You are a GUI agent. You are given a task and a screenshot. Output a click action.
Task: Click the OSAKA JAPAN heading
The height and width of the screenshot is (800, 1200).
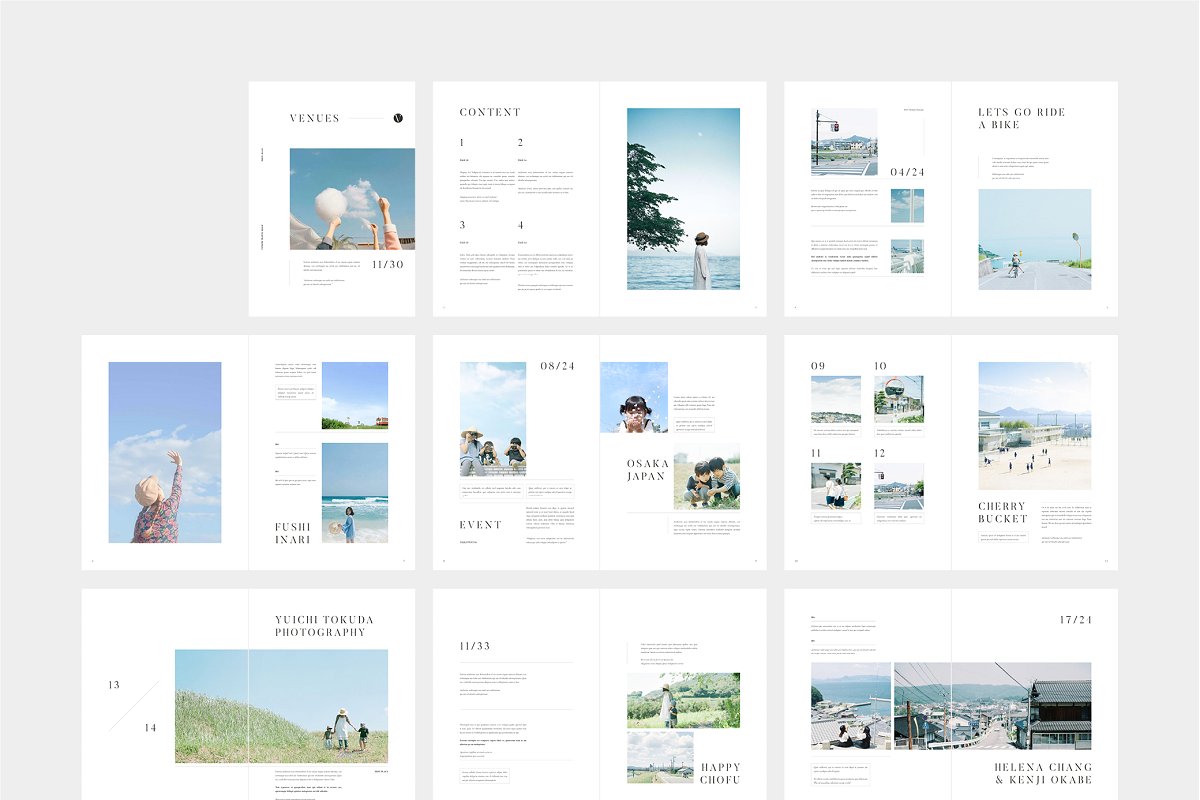tap(646, 470)
